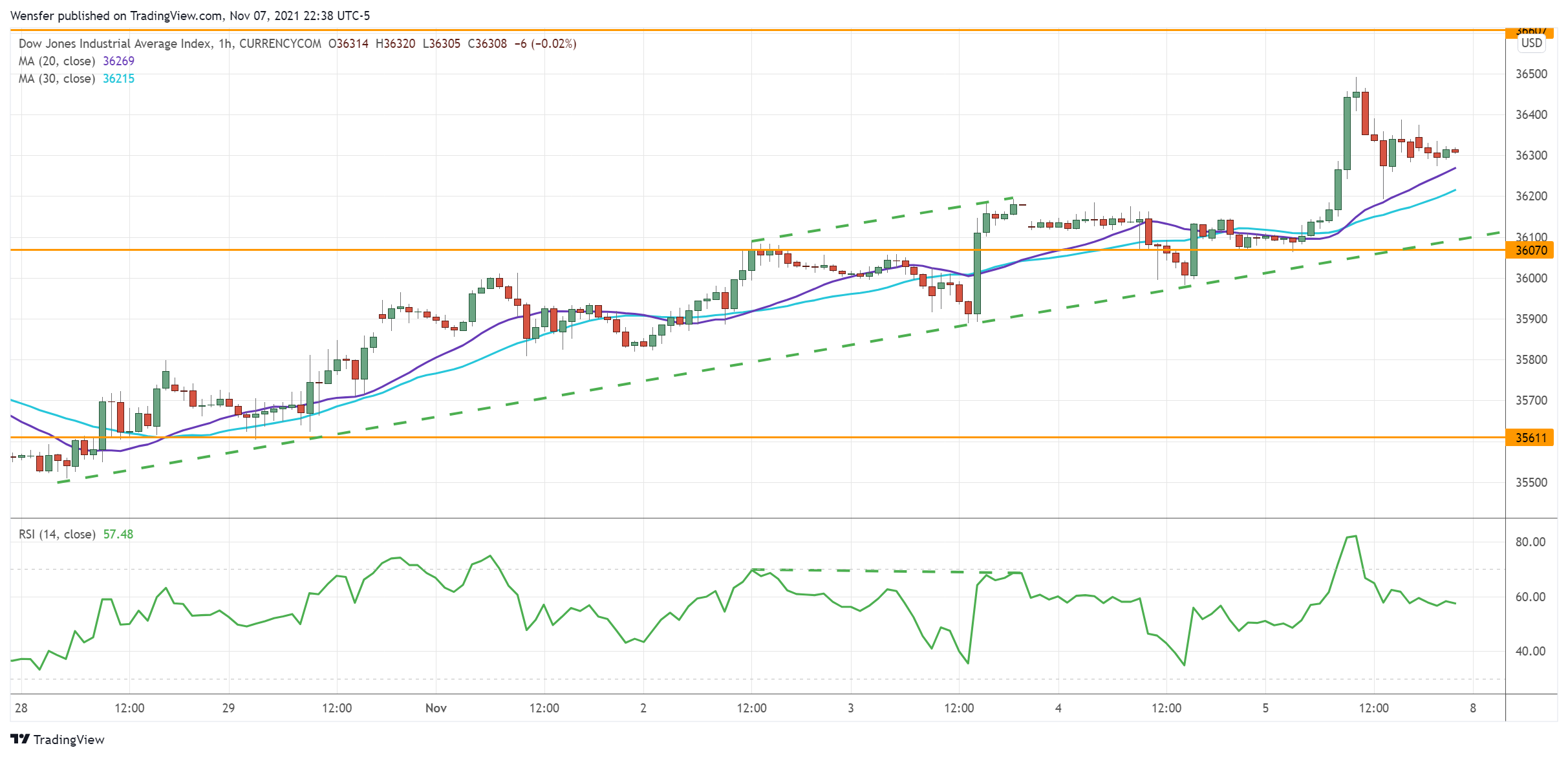Click the orange 35611 price label
Viewport: 1568px width, 757px height.
tap(1530, 438)
